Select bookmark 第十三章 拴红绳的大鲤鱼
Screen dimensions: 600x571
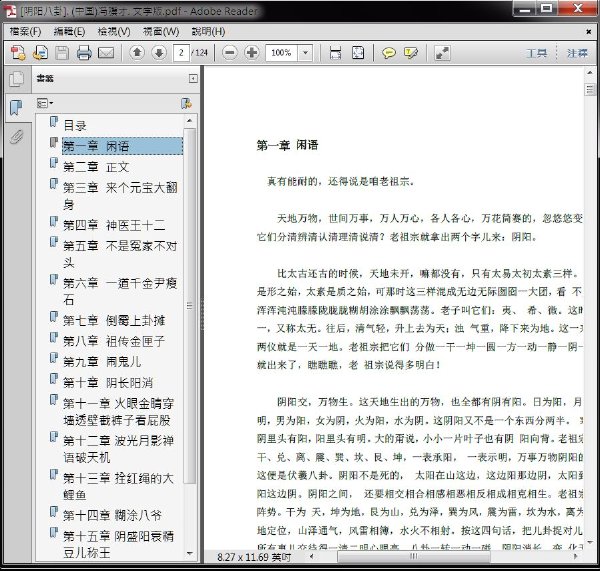pos(118,486)
